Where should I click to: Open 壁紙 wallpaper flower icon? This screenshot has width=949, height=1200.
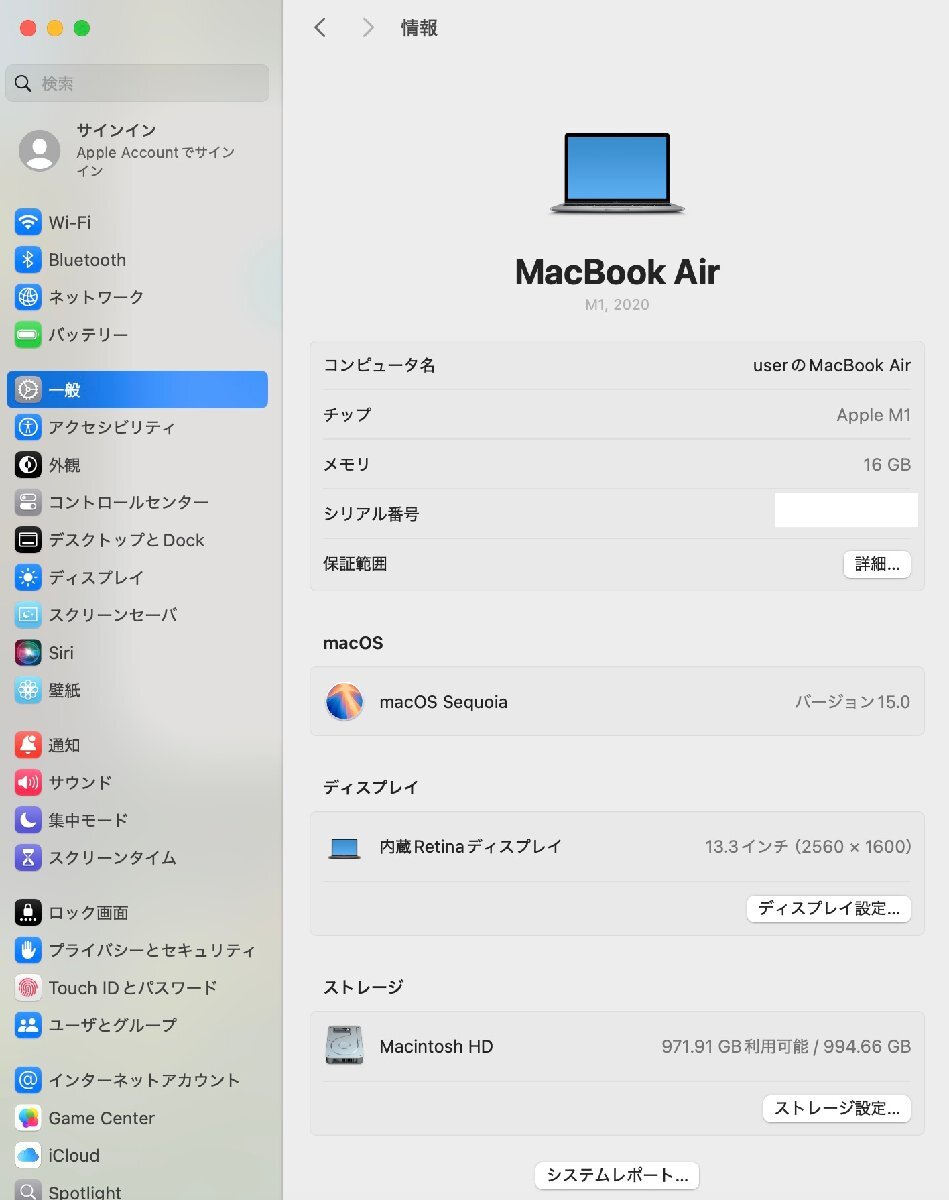(28, 690)
